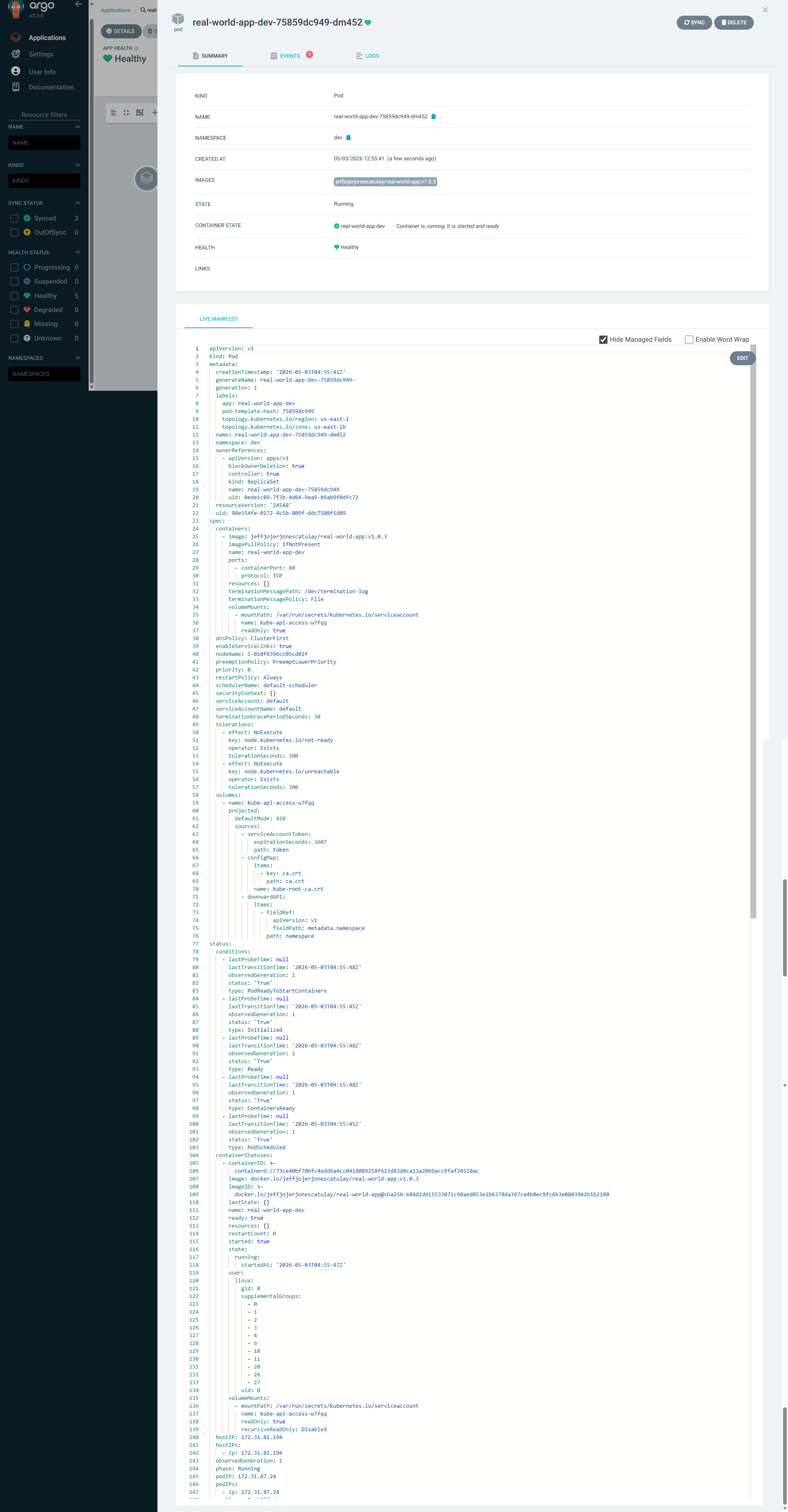Click the green check next to real-world-app-dev container

(x=337, y=226)
